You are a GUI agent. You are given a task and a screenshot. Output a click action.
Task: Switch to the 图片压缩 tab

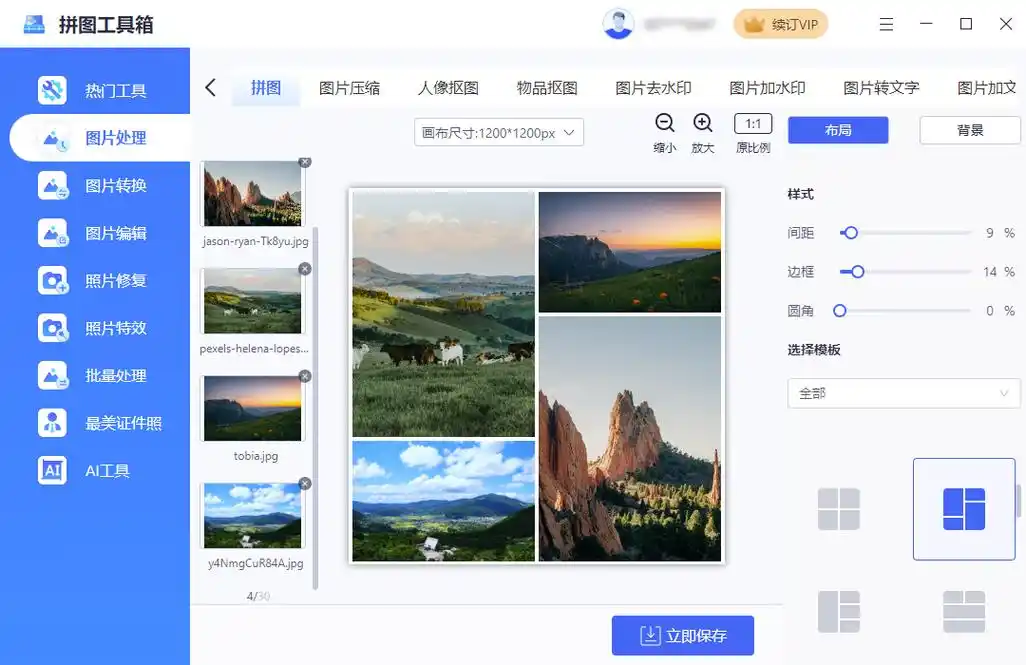351,87
